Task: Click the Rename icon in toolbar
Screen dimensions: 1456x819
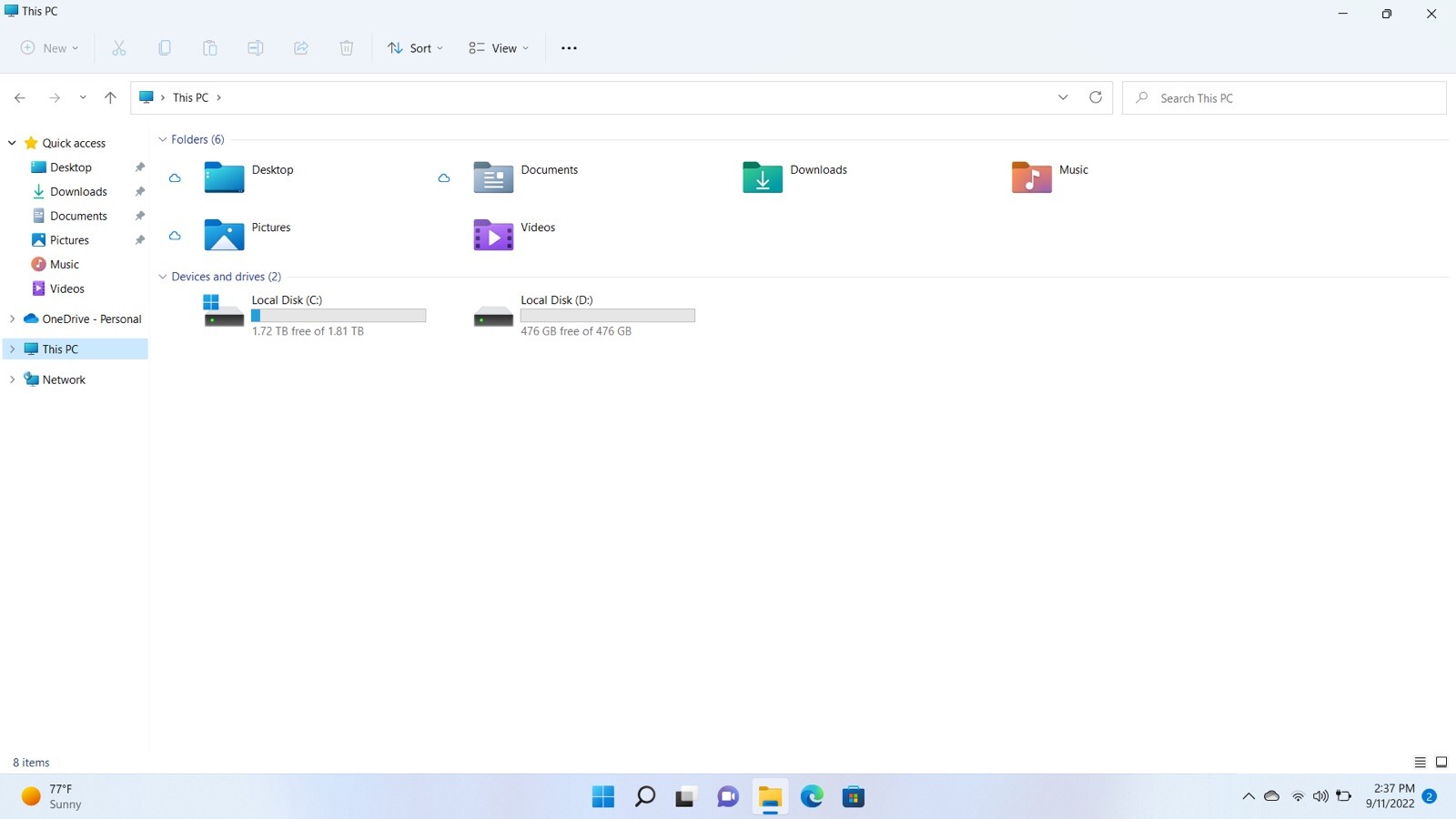Action: [256, 48]
